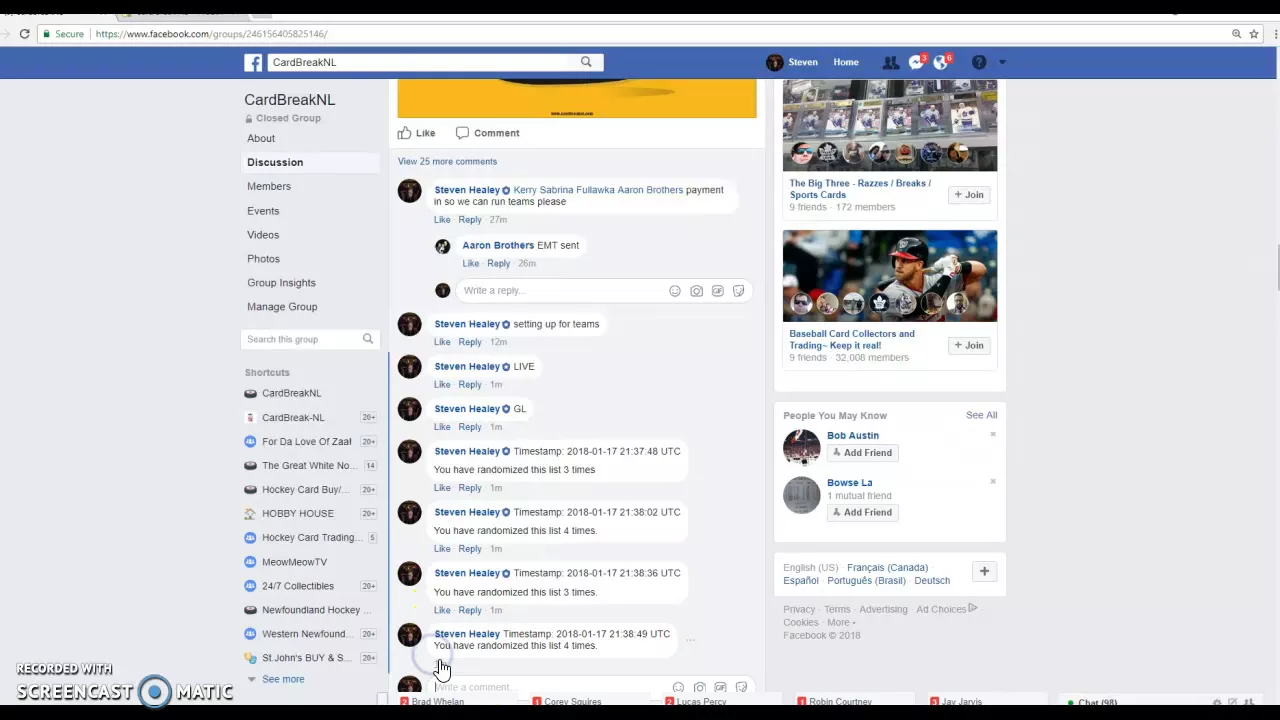This screenshot has height=720, width=1280.
Task: Open the account settings dropdown arrow
Action: pyautogui.click(x=1002, y=62)
